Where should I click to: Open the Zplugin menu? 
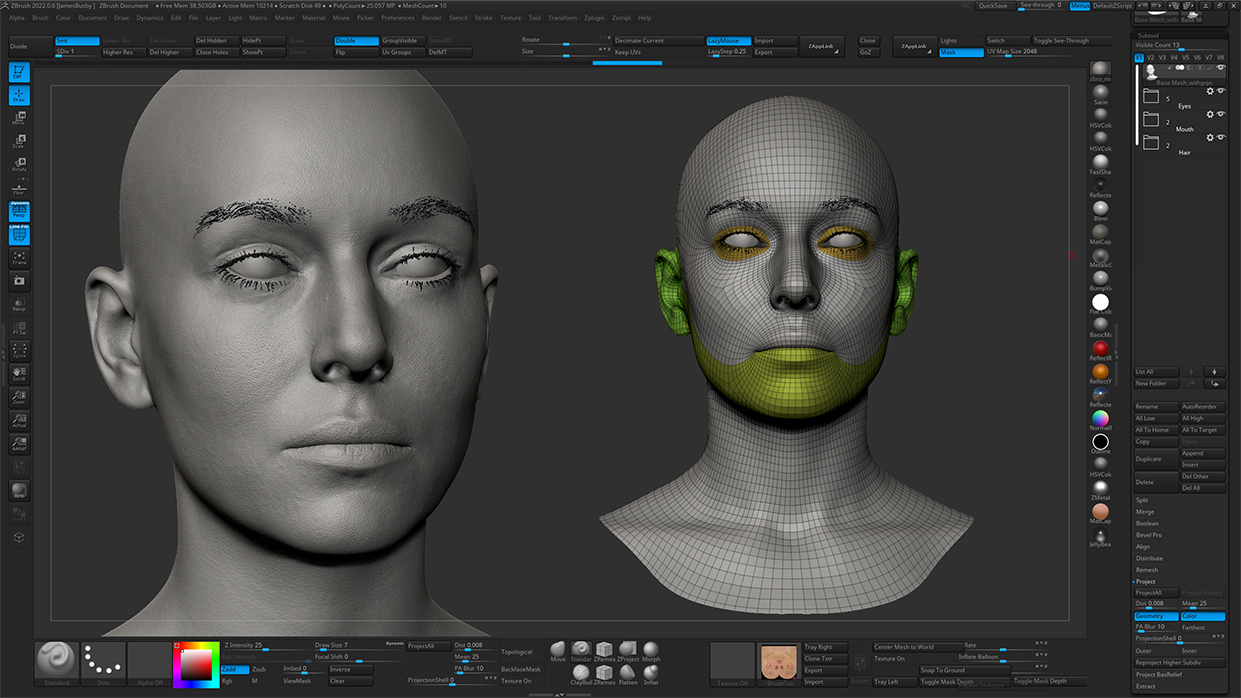click(594, 18)
